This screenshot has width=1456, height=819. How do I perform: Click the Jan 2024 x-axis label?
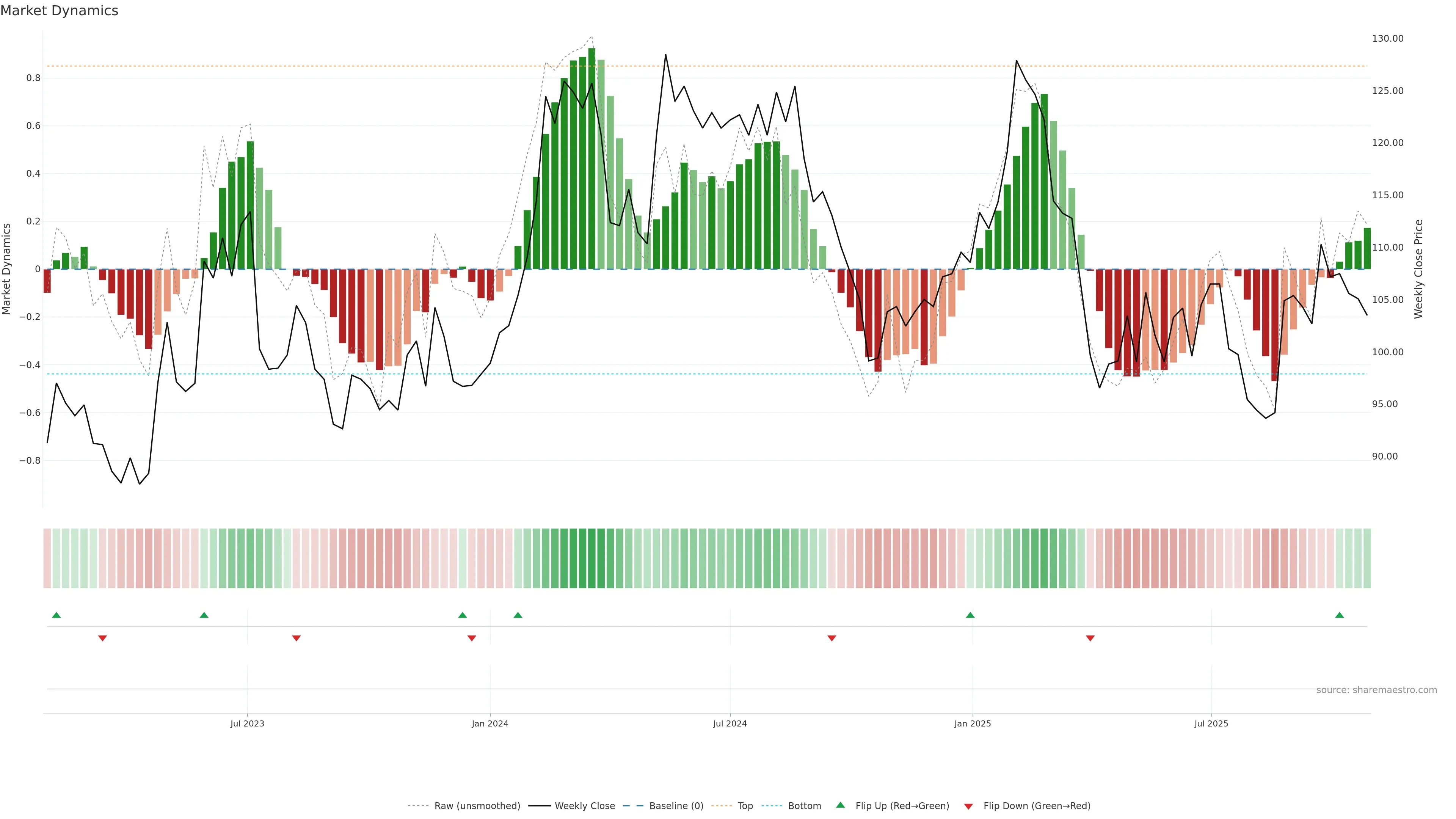point(490,723)
